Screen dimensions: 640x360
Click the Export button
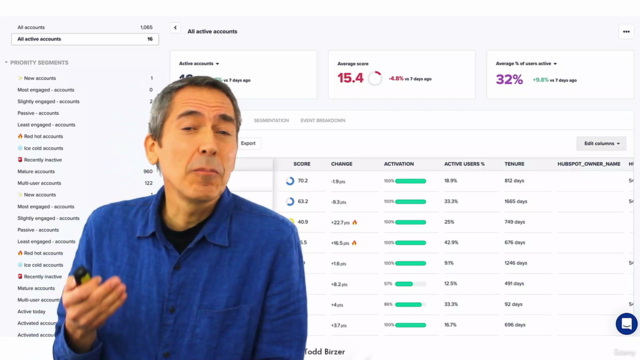tap(248, 143)
